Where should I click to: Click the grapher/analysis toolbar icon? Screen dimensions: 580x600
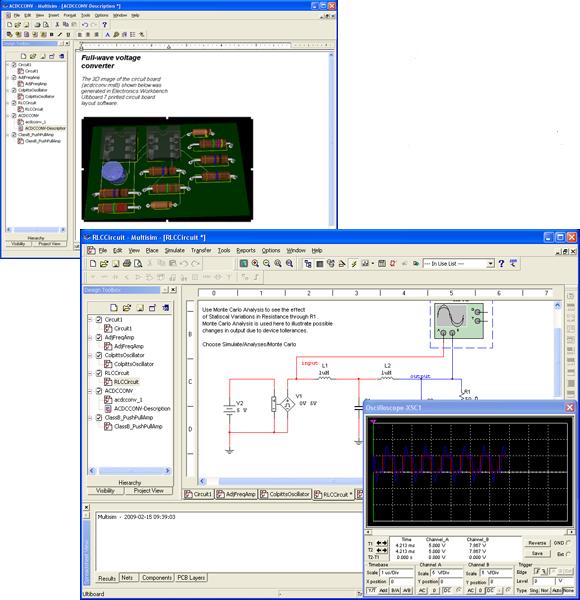pos(365,264)
